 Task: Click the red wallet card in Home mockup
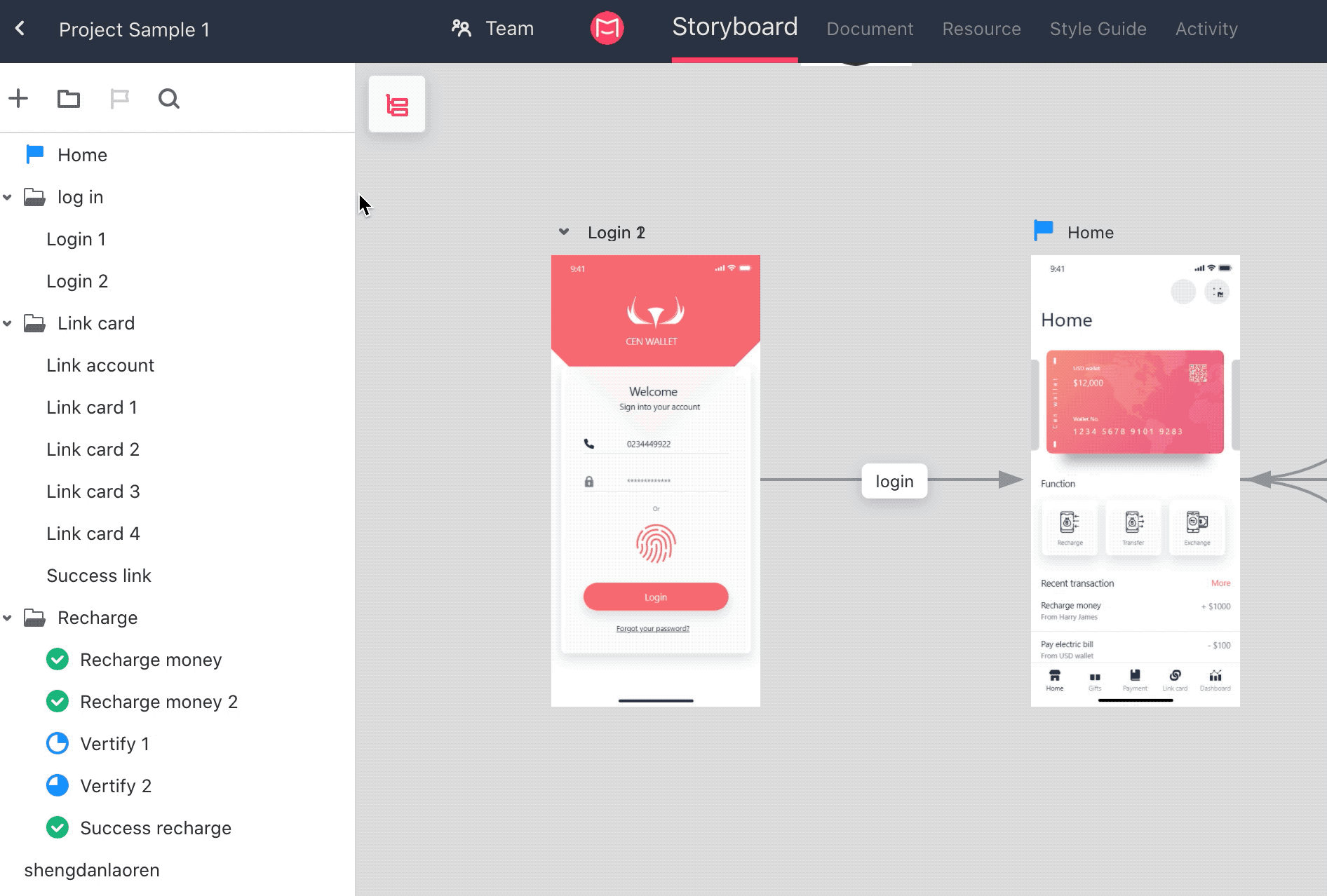point(1135,402)
